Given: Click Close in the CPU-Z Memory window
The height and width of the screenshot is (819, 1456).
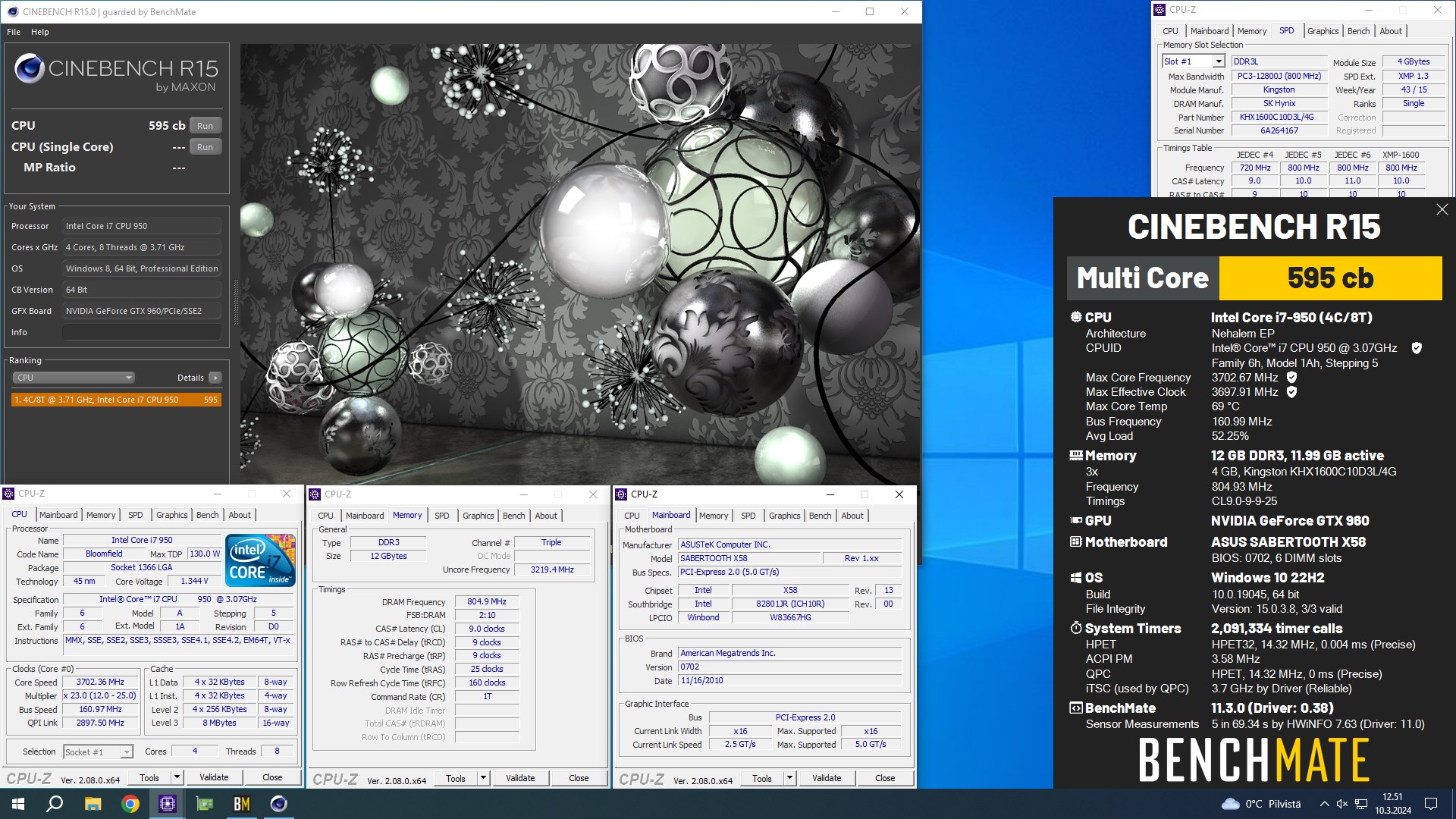Looking at the screenshot, I should [x=579, y=778].
